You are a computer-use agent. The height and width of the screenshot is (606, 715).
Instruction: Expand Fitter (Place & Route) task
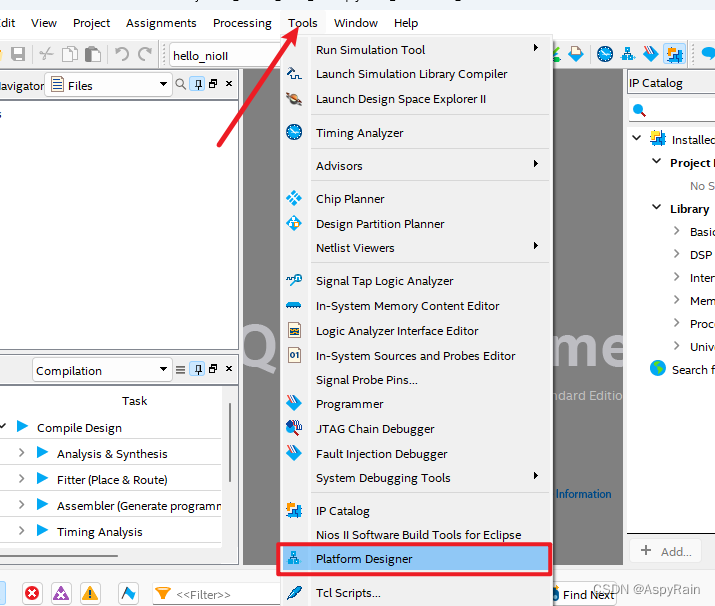click(21, 479)
